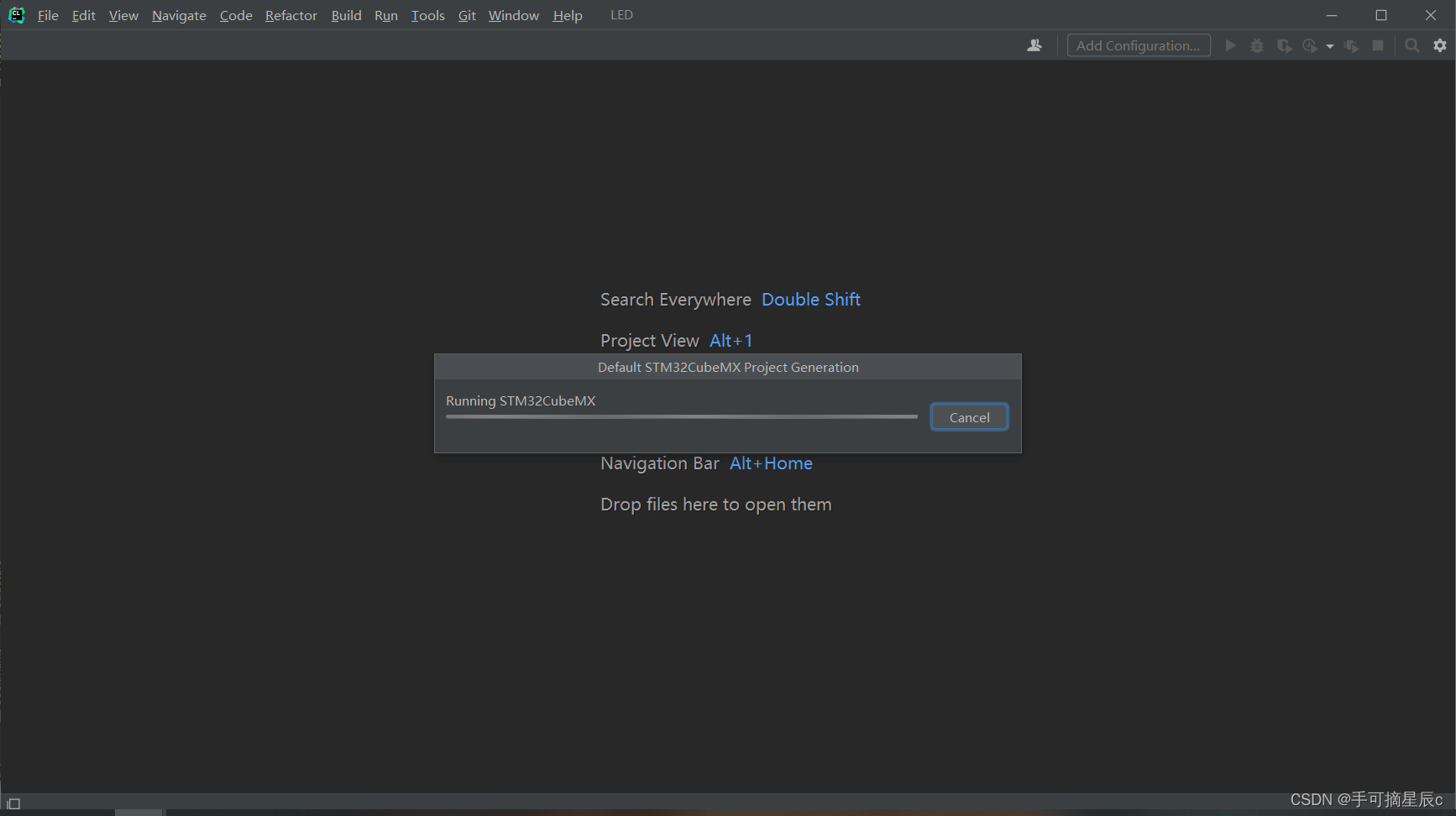This screenshot has height=816, width=1456.
Task: Click the 'Running STM32CubeMX' status label
Action: click(521, 400)
